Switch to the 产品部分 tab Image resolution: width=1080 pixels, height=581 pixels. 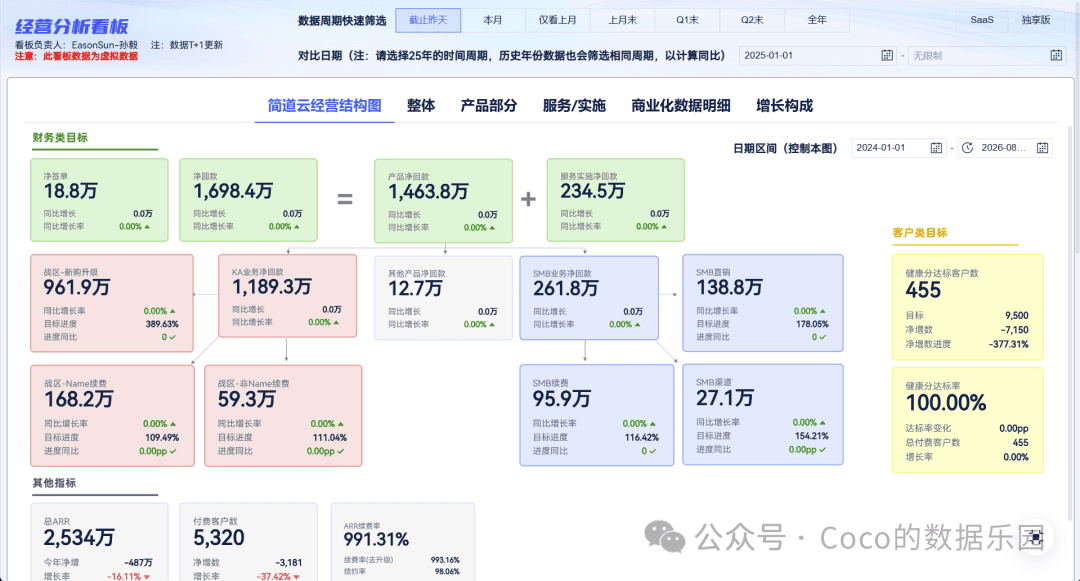pyautogui.click(x=488, y=105)
